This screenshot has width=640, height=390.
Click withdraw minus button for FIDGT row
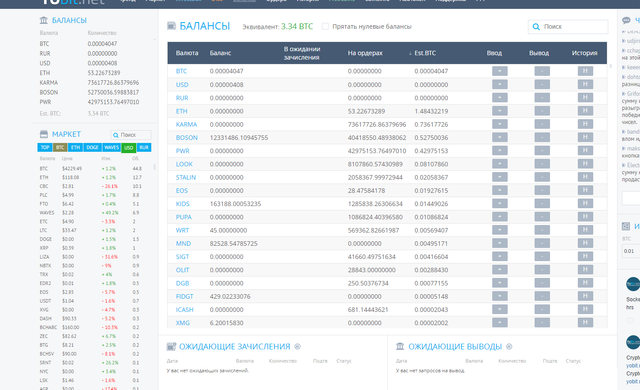click(x=542, y=296)
